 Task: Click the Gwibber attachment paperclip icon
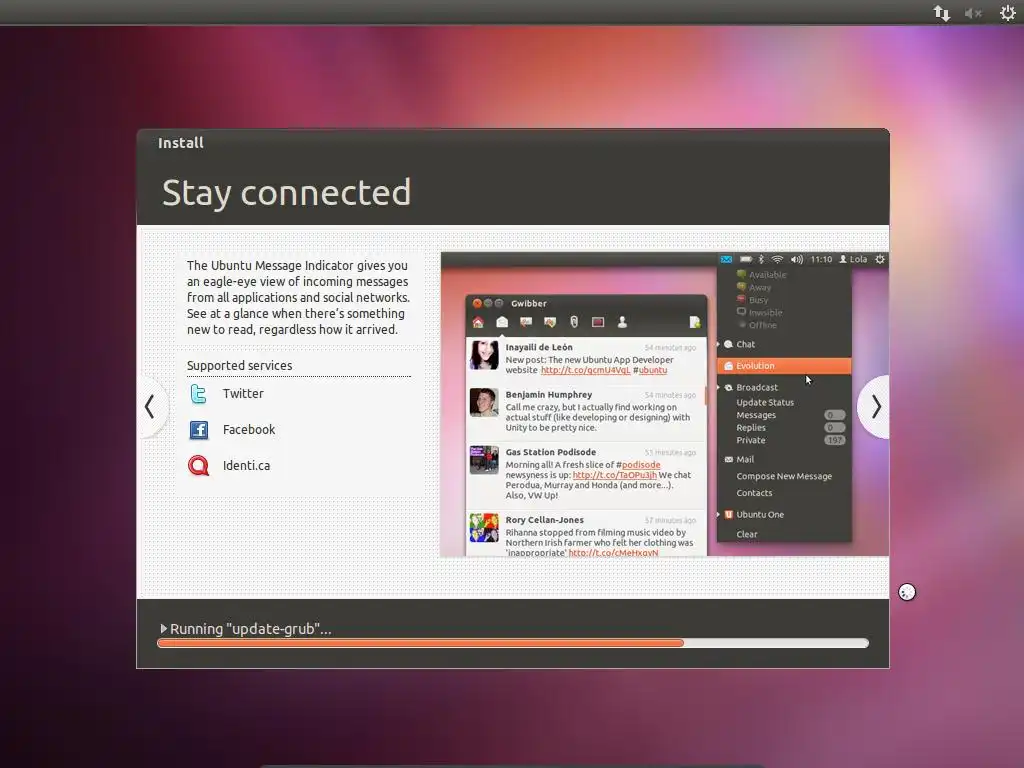tap(574, 322)
